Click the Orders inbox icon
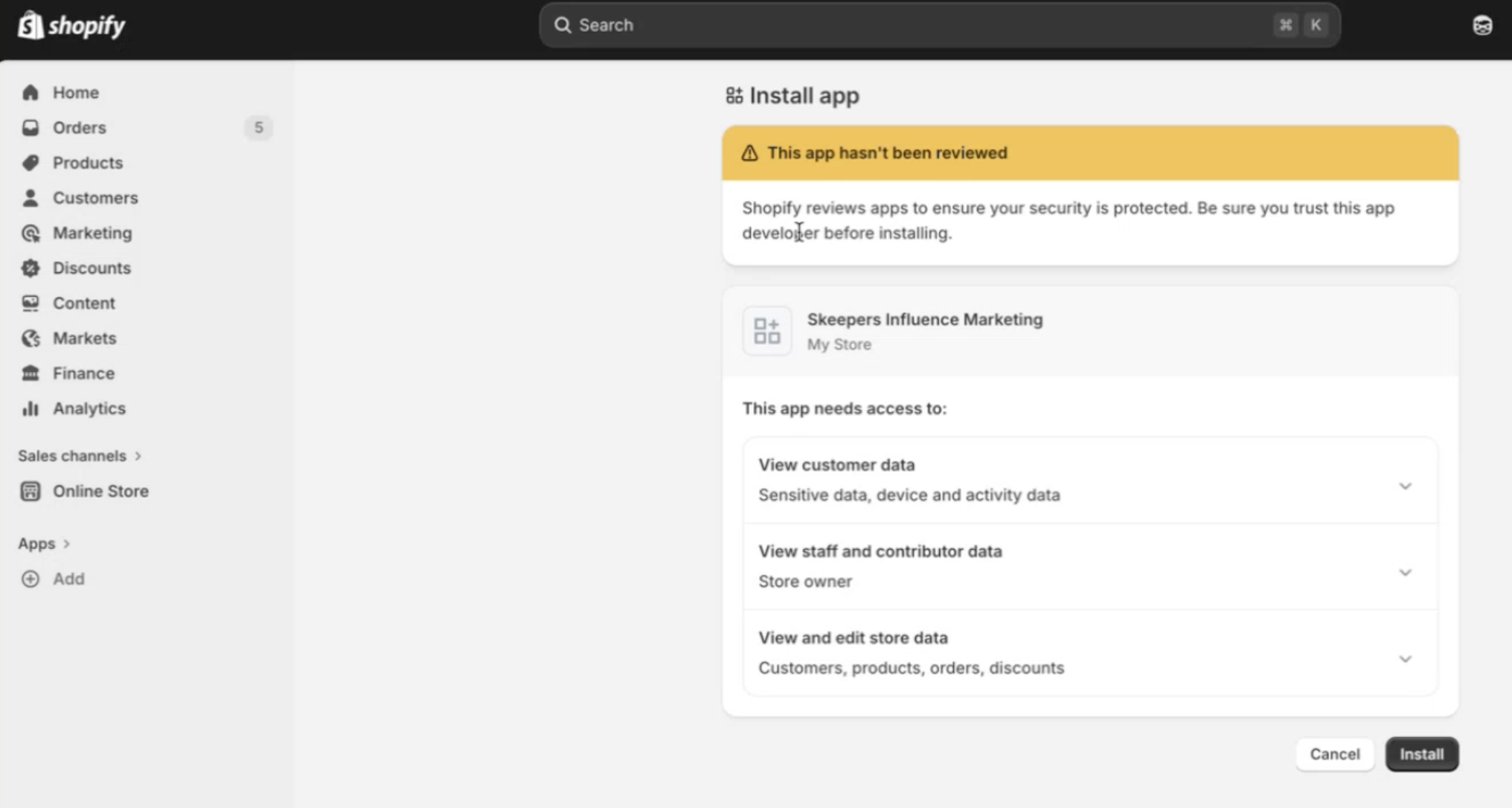 click(31, 127)
